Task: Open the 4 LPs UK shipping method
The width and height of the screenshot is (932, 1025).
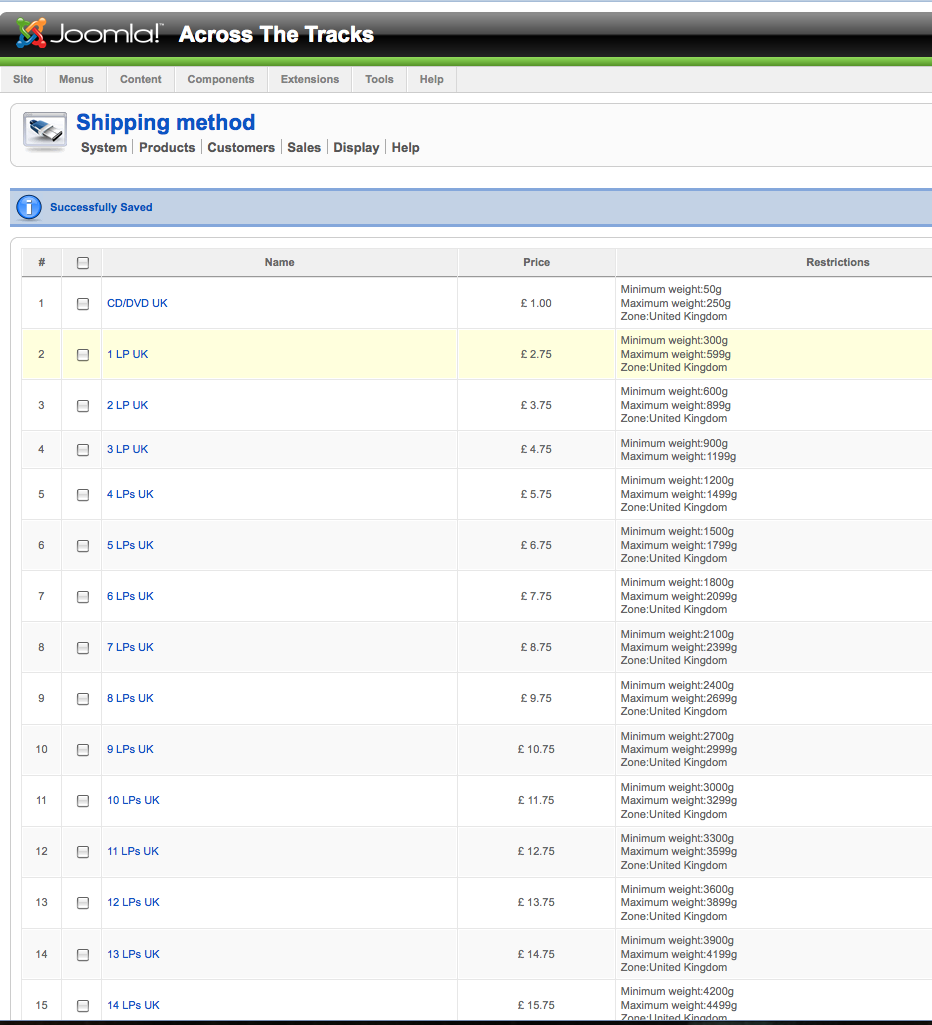Action: (130, 494)
